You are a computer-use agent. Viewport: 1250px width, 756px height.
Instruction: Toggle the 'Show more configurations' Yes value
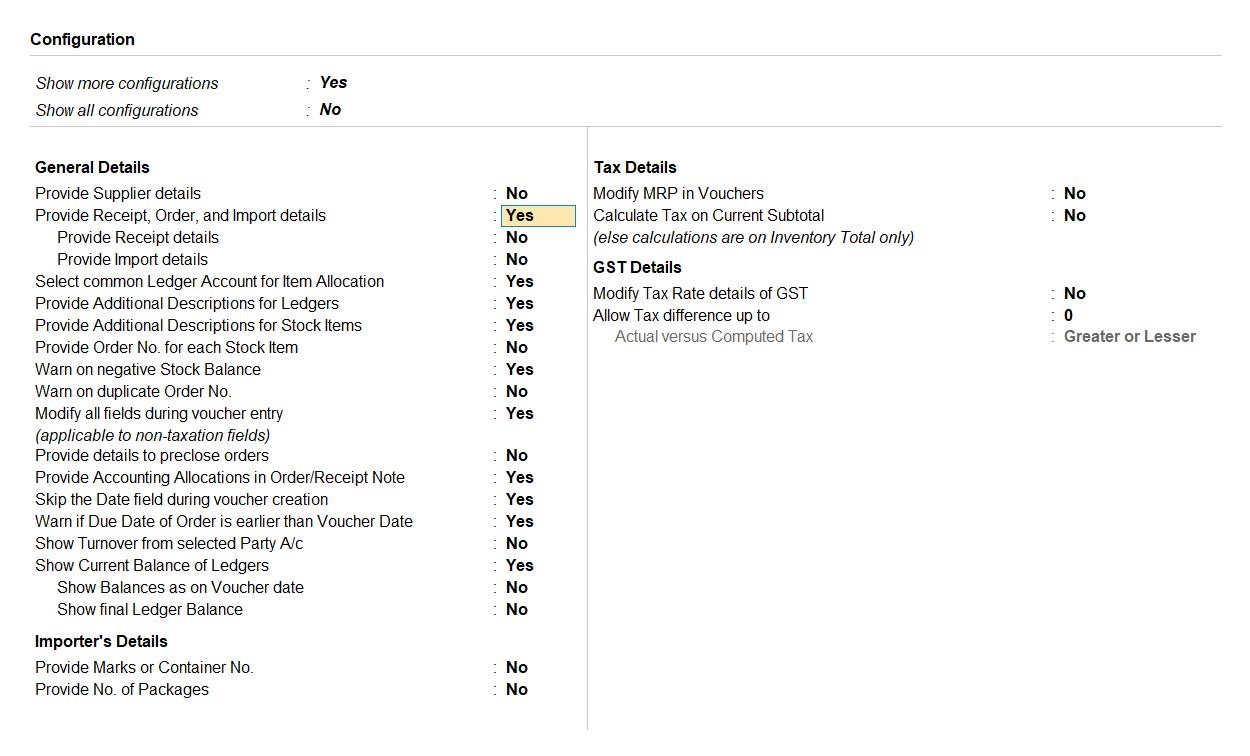[333, 83]
